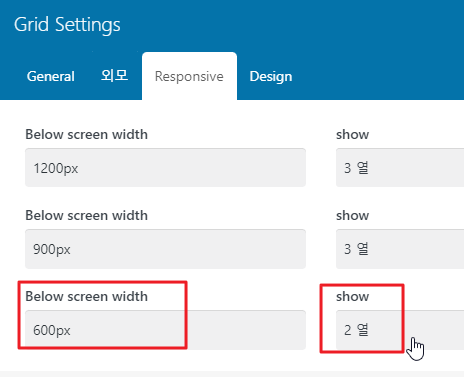Click the blue header right of Grid Settings
464x377 pixels.
coord(292,25)
